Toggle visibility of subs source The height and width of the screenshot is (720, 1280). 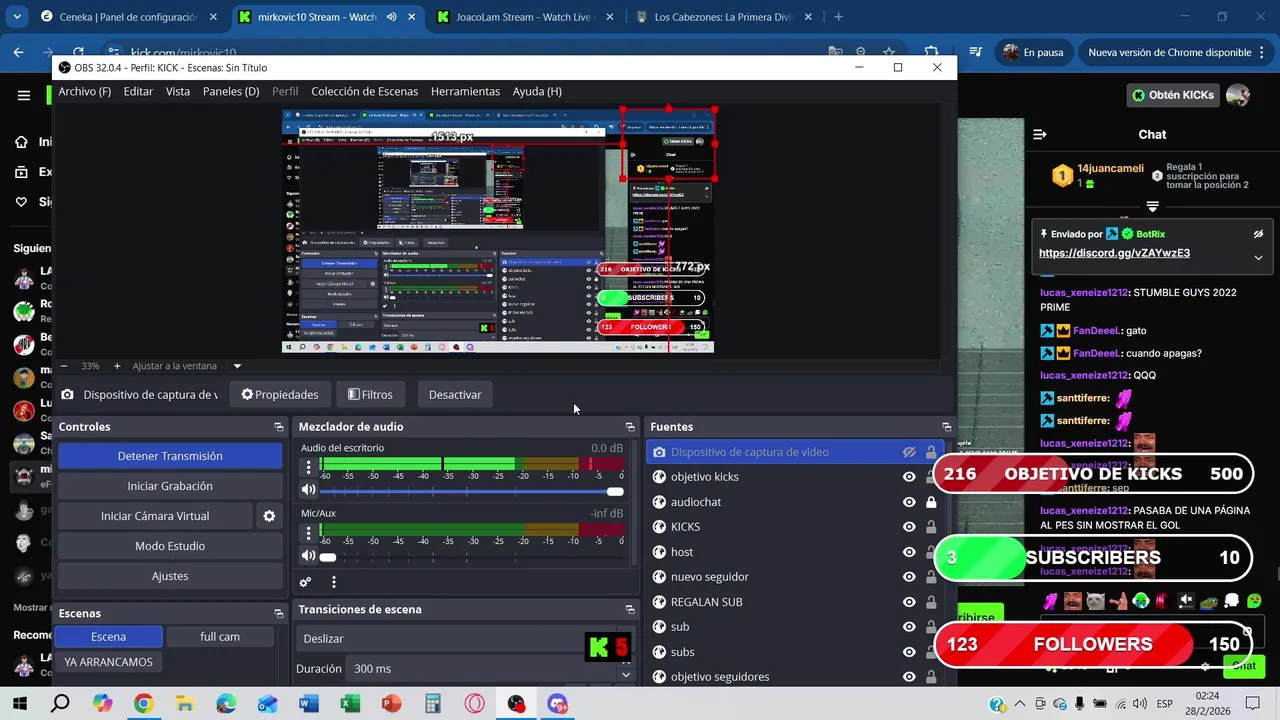(x=909, y=652)
